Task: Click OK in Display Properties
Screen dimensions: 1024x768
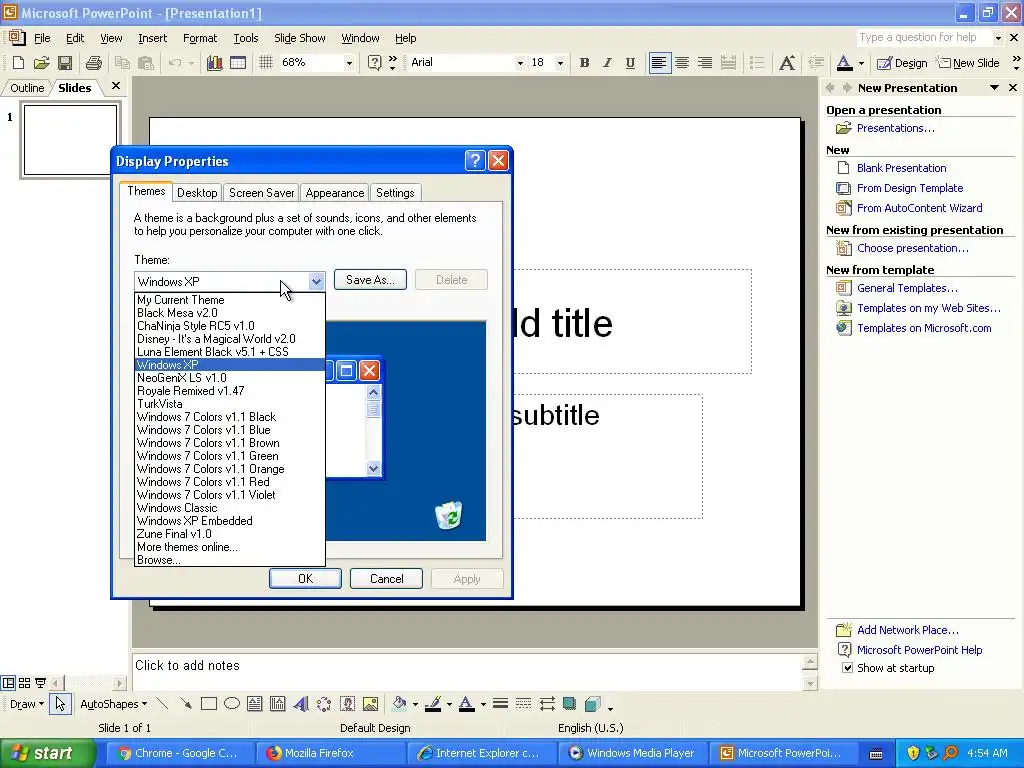Action: 305,579
